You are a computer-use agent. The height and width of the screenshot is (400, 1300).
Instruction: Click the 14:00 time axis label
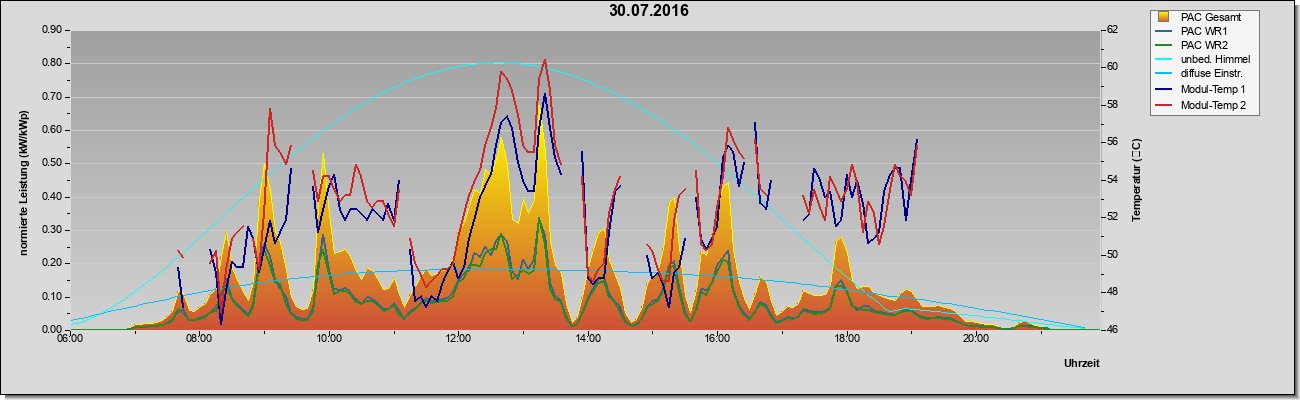click(x=587, y=338)
